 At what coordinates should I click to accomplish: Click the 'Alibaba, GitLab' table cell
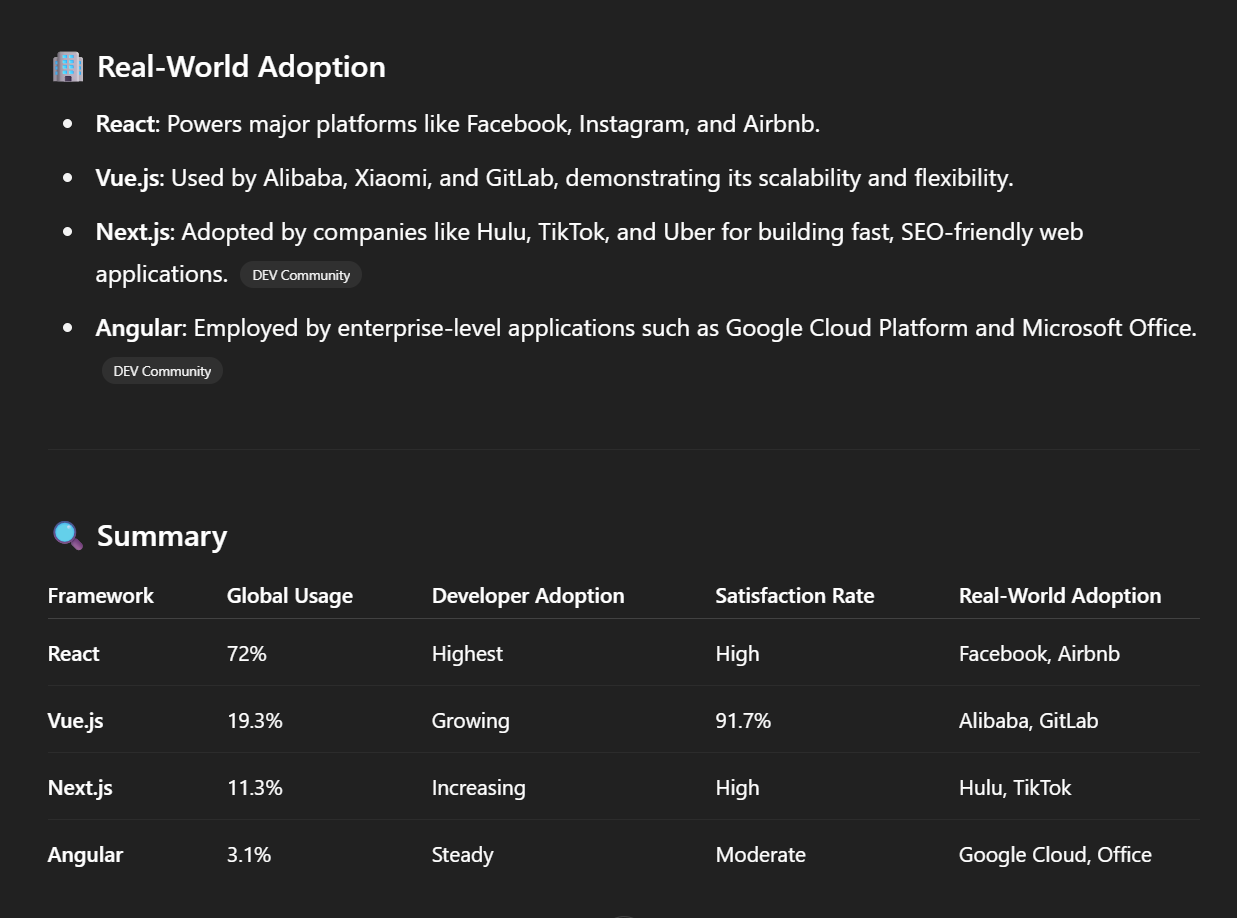click(1029, 721)
